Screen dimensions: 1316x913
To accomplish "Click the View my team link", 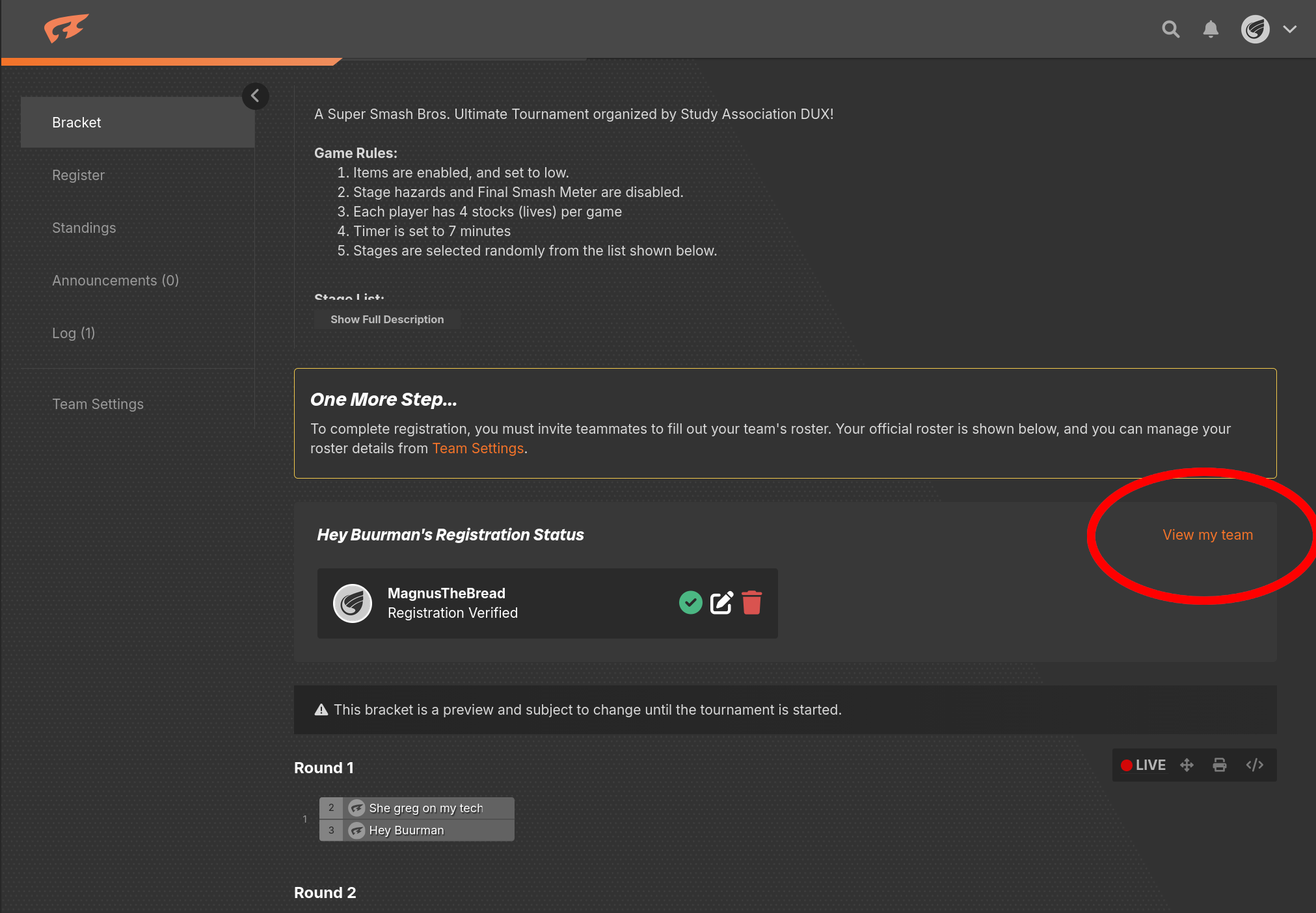I will [x=1207, y=535].
